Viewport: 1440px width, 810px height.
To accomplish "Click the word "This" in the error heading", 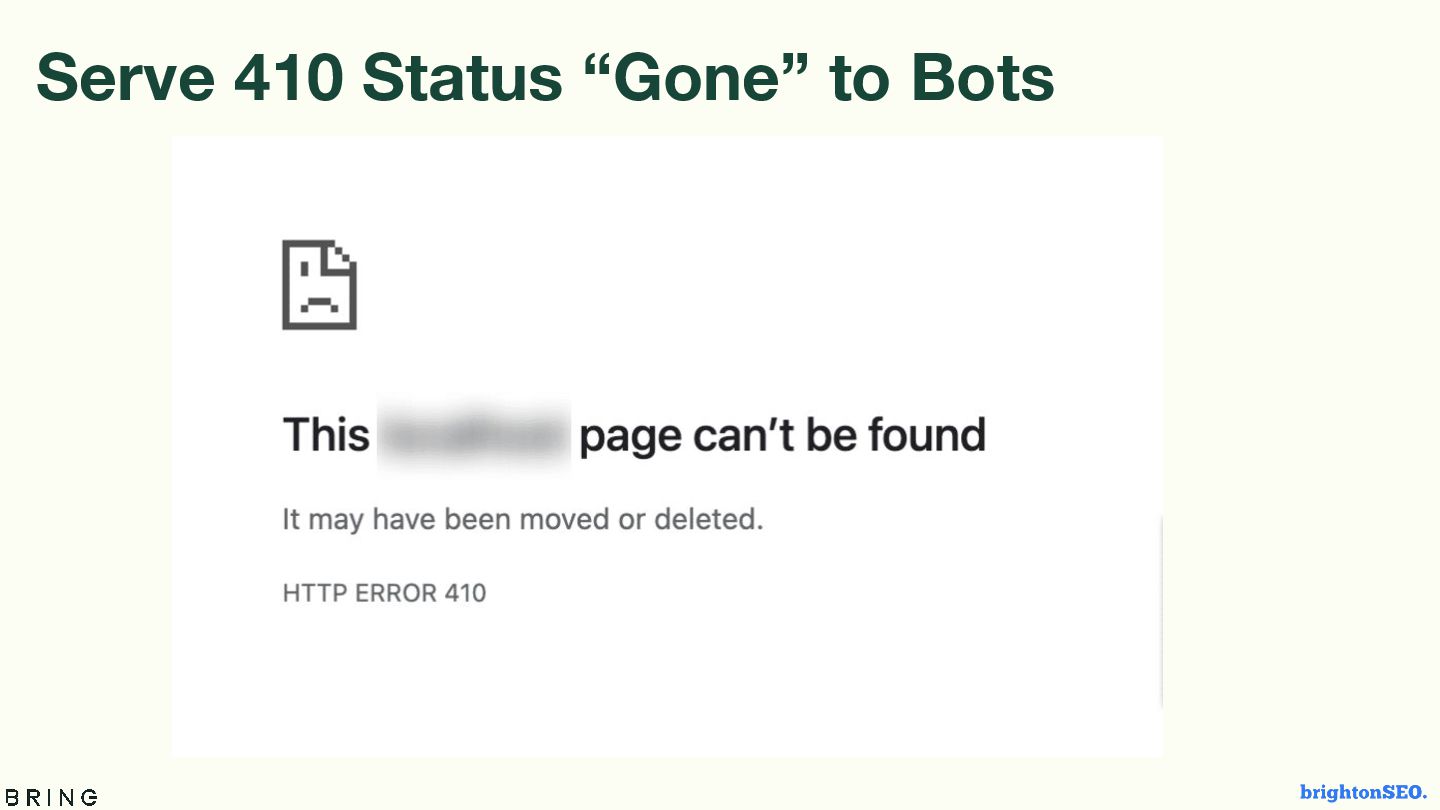I will pos(326,436).
